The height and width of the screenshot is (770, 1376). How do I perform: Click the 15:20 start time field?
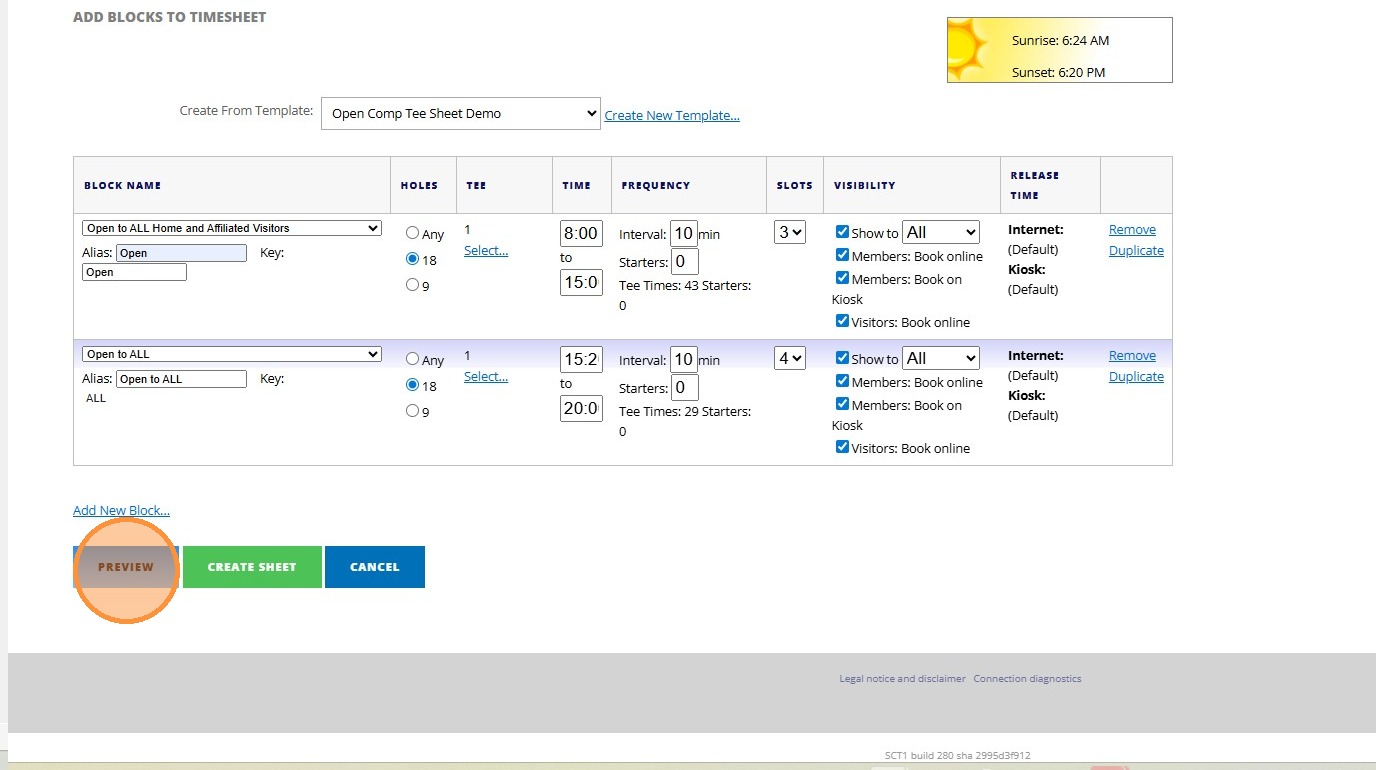(x=581, y=360)
